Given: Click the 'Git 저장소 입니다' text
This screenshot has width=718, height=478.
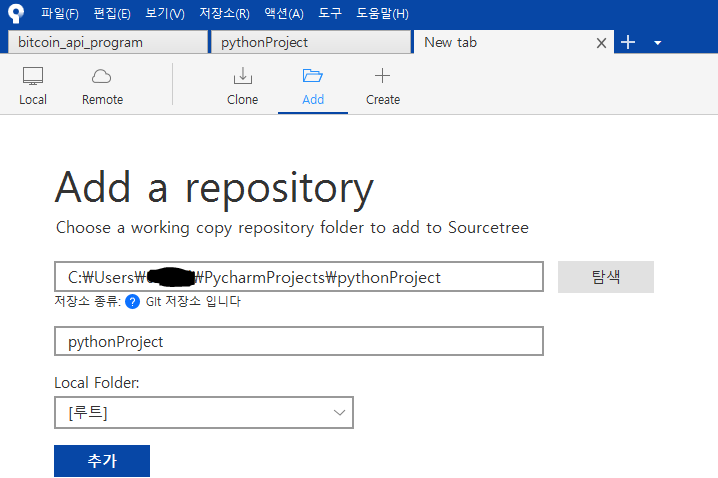Looking at the screenshot, I should click(193, 301).
